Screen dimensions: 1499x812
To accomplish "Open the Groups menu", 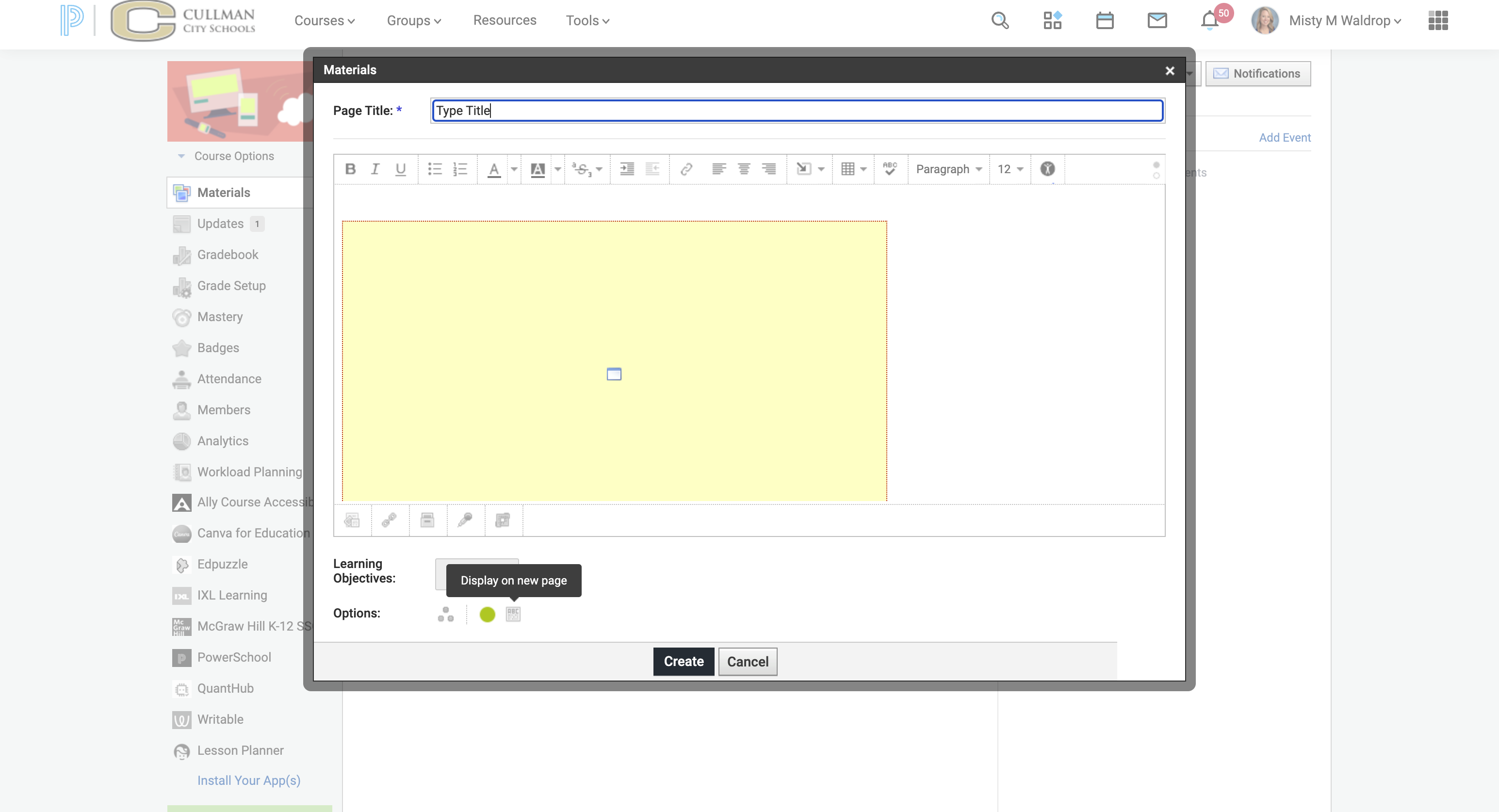I will 414,20.
